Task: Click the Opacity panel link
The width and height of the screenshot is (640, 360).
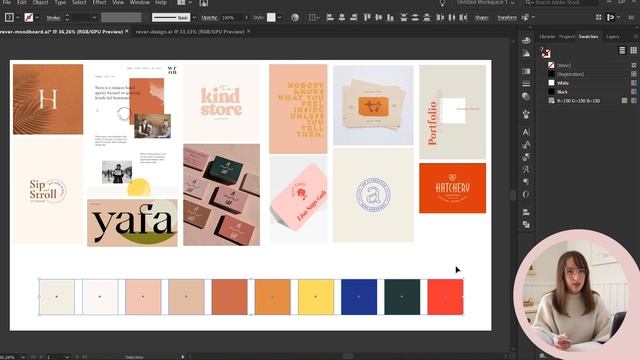Action: click(209, 18)
